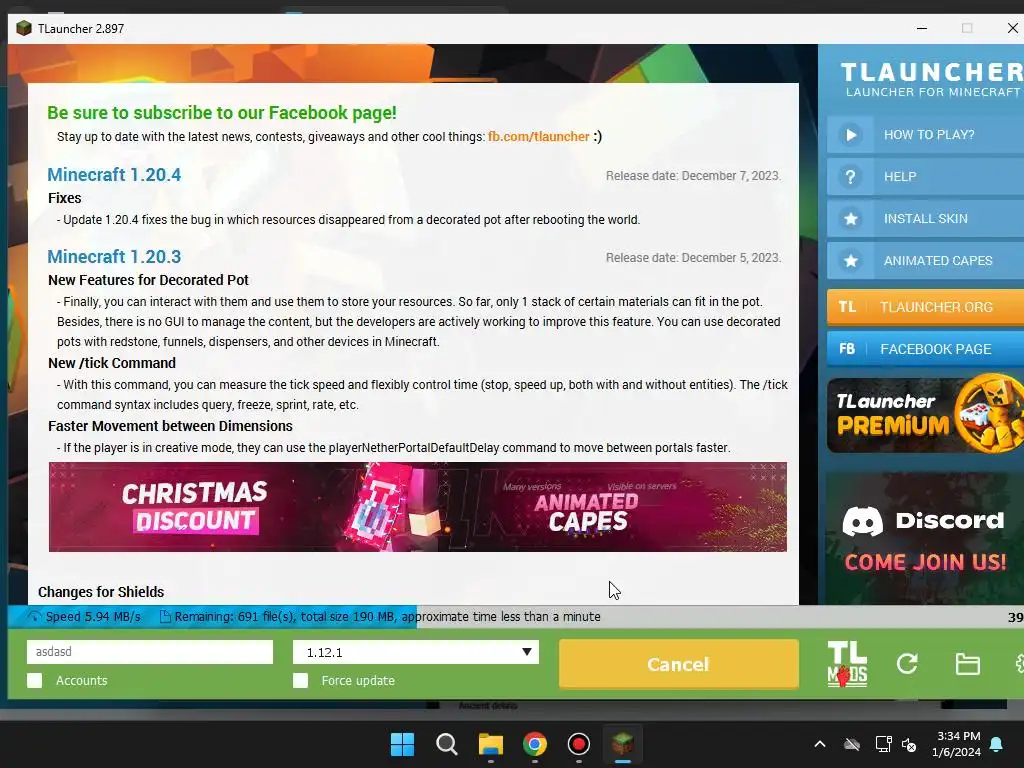Screen dimensions: 1024x768
Task: Click the 'Changes for Shields' heading
Action: click(101, 592)
